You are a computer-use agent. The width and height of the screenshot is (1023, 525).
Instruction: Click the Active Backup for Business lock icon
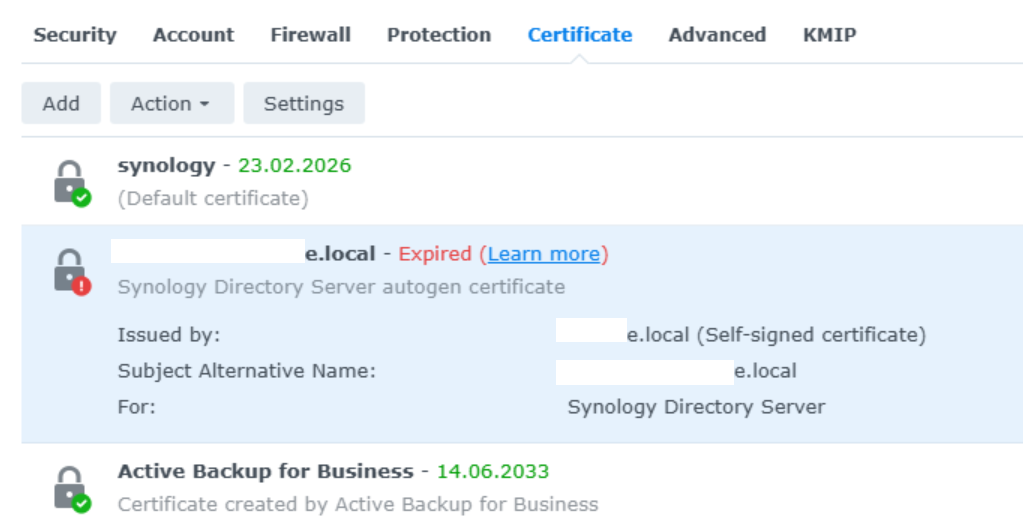[70, 488]
